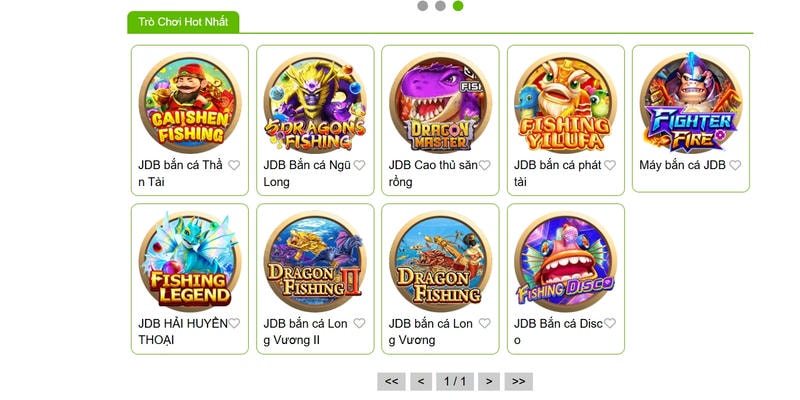Go to previous page arrow
Screen dimensions: 800x400
pyautogui.click(x=421, y=382)
